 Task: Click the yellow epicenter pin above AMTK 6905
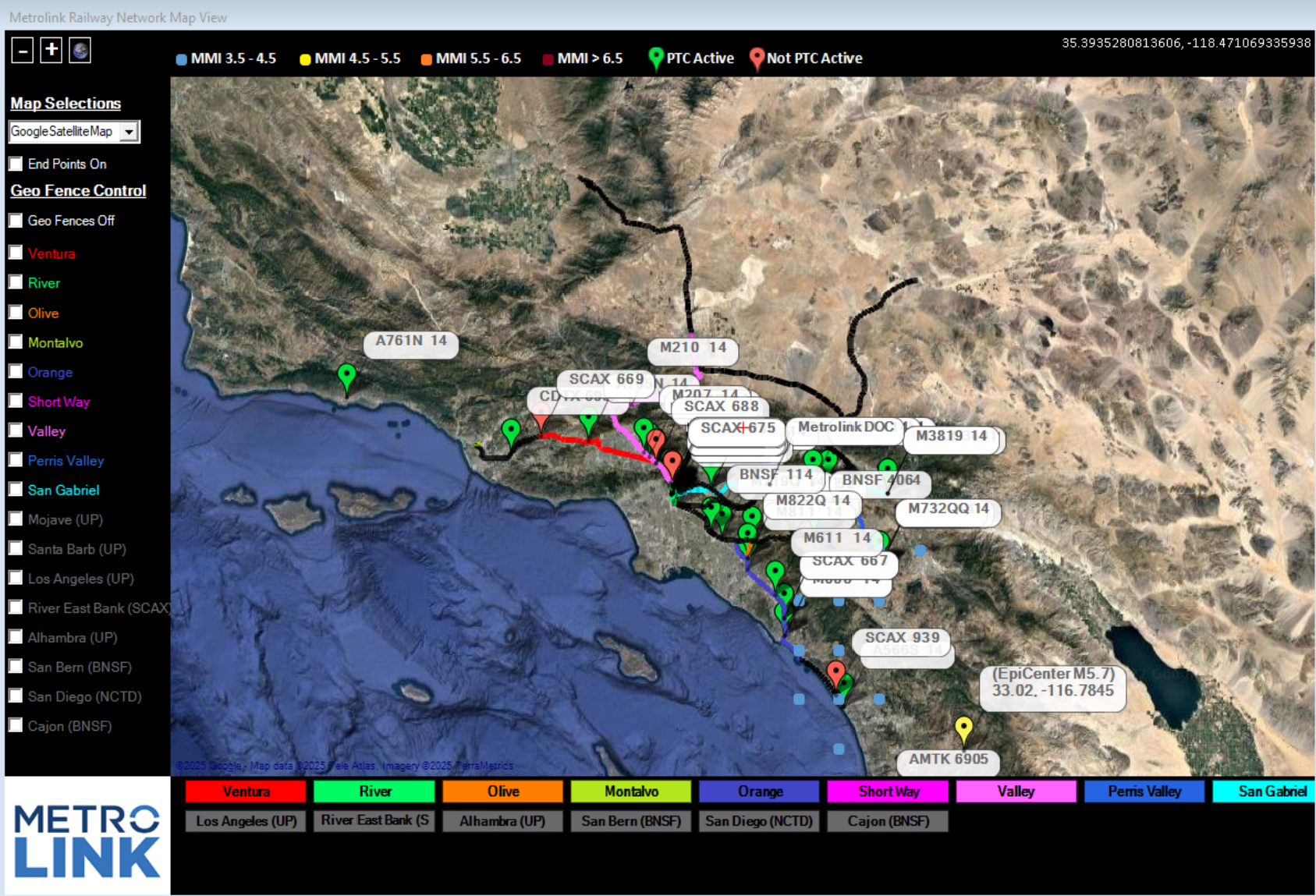point(964,731)
